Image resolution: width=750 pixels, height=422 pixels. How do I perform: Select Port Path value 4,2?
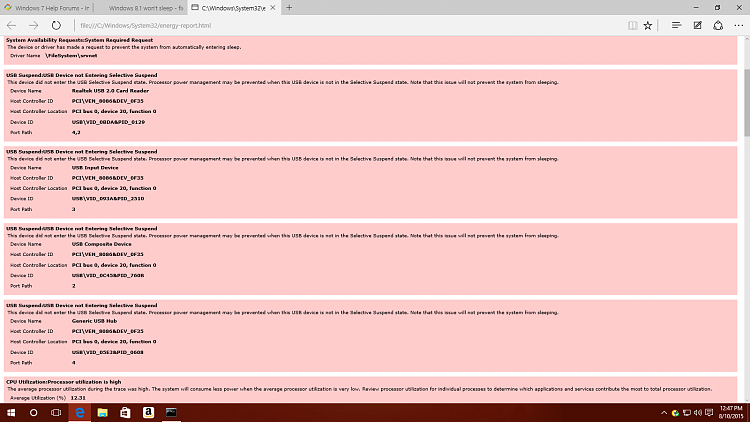(x=76, y=133)
